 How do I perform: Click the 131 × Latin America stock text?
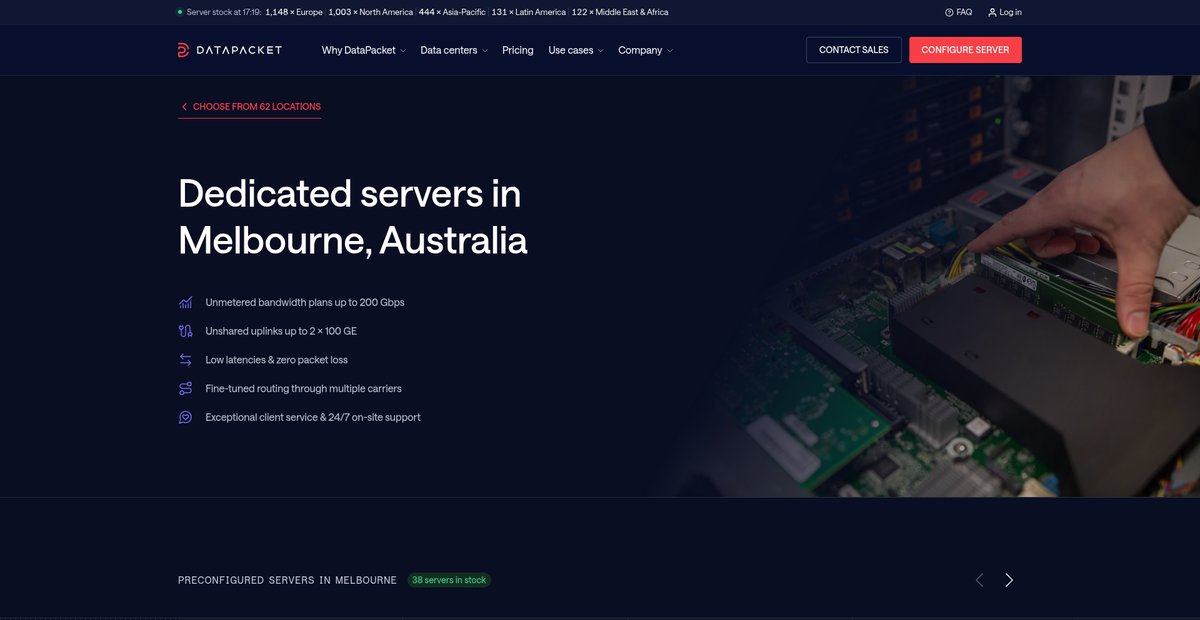pyautogui.click(x=529, y=12)
